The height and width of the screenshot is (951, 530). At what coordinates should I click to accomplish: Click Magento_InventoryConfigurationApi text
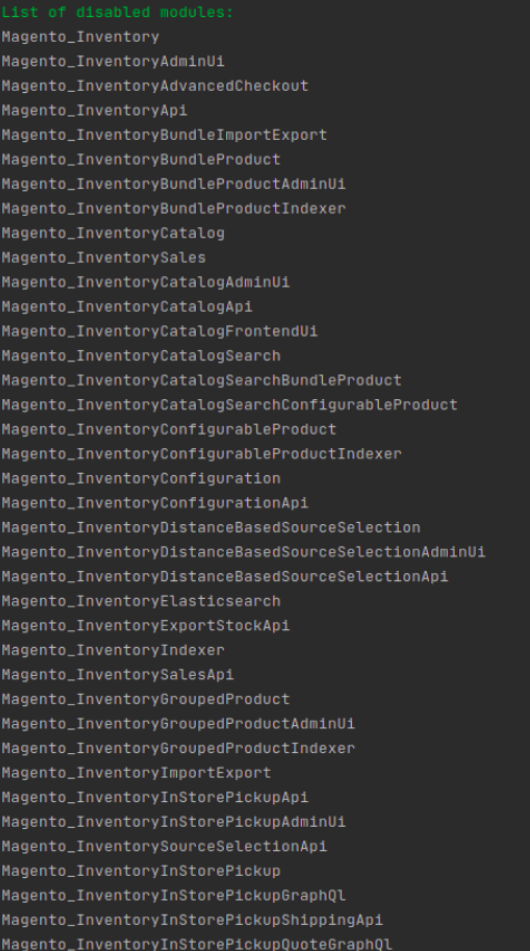(155, 503)
